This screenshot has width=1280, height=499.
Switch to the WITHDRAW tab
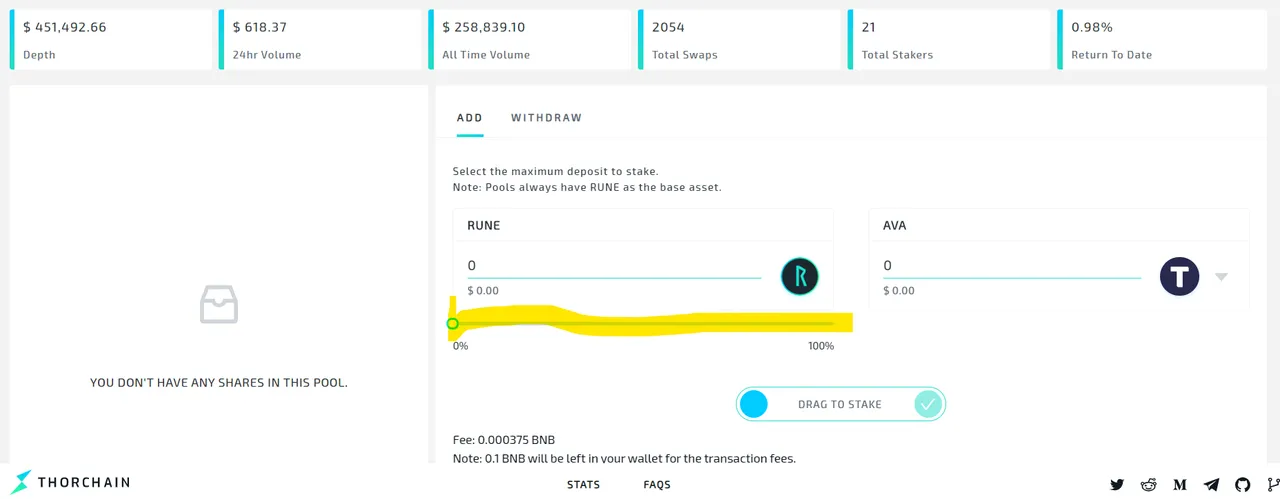(x=546, y=118)
